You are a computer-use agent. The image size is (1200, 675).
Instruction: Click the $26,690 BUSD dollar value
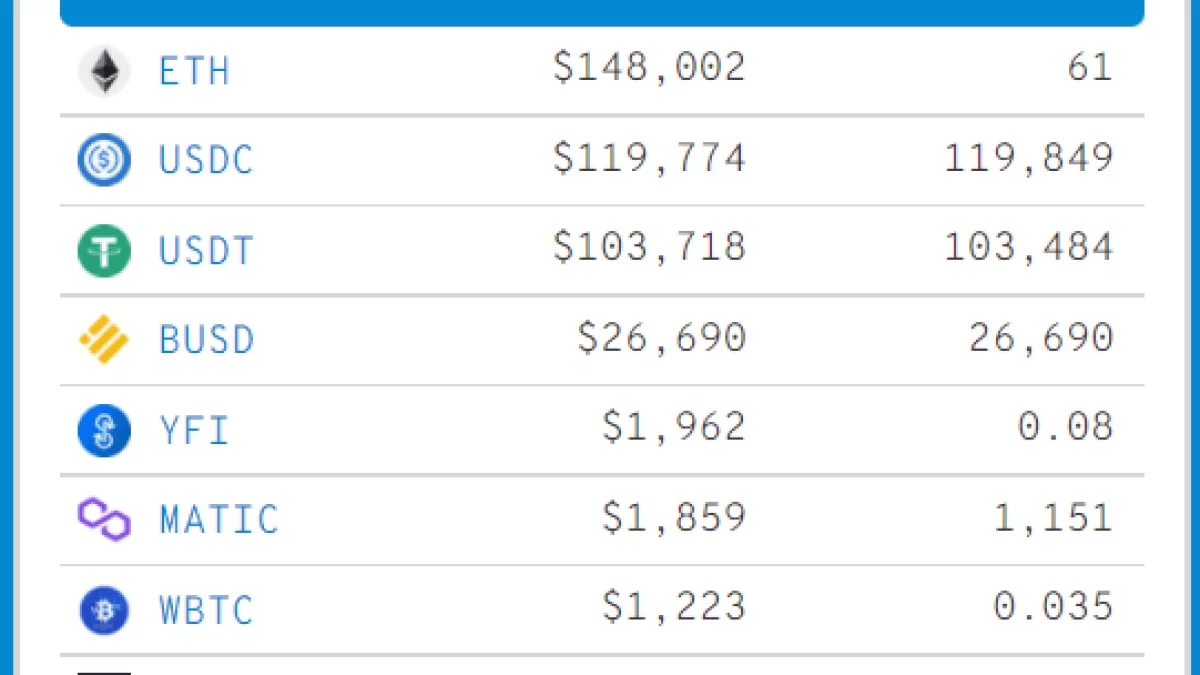[661, 337]
